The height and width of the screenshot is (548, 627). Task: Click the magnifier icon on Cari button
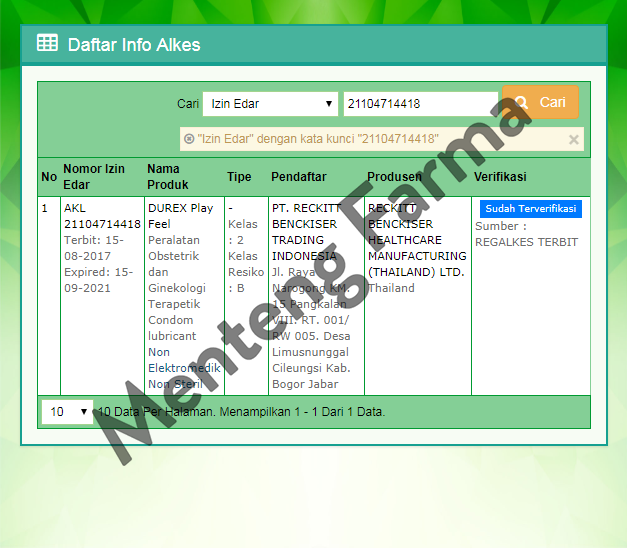point(521,102)
